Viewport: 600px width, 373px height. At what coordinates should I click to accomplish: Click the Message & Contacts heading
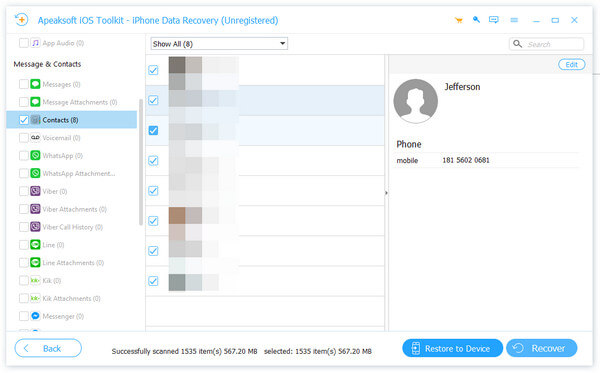[x=47, y=64]
